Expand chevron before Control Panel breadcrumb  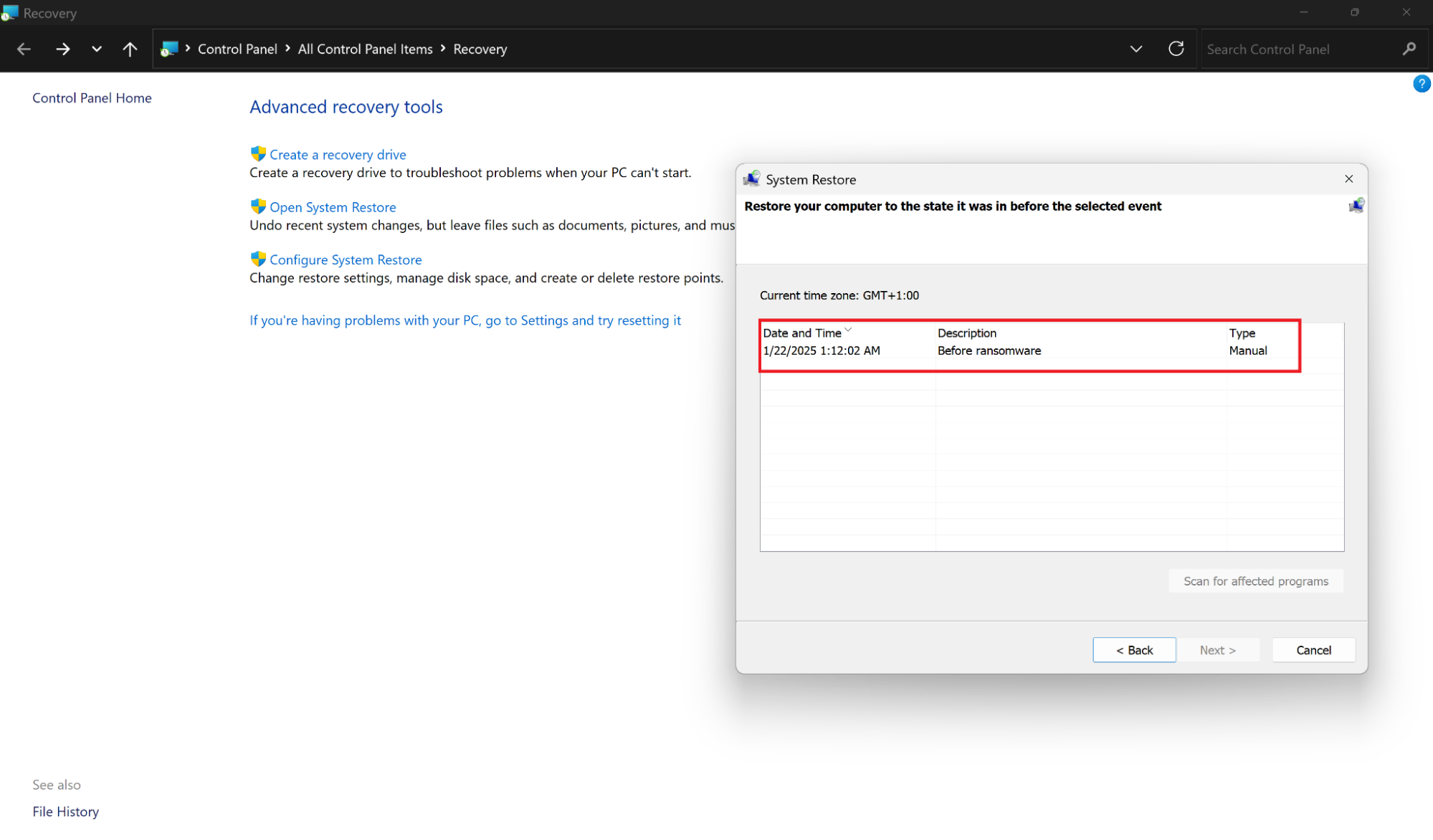[188, 48]
